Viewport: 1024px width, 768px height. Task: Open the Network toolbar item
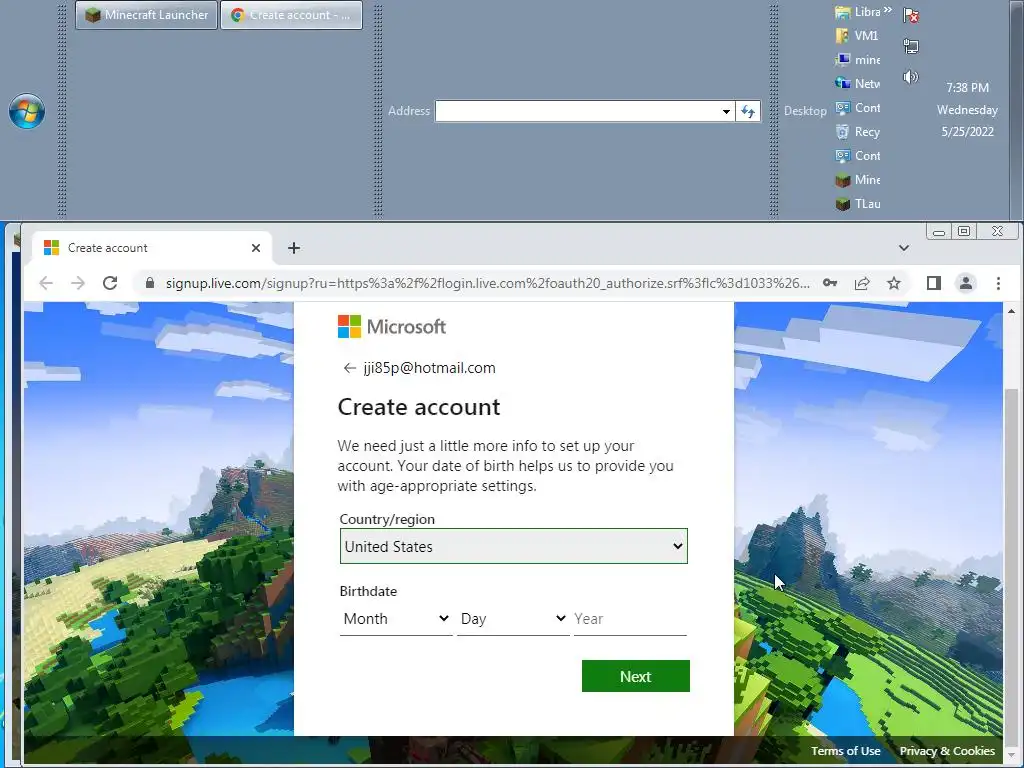(x=857, y=84)
